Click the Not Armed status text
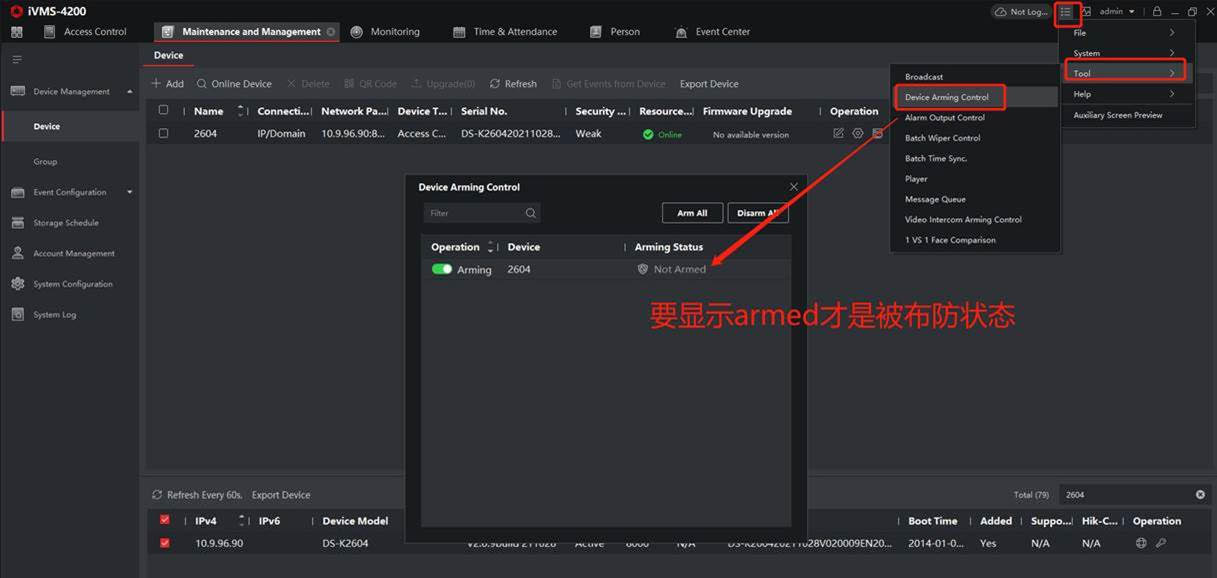Image resolution: width=1217 pixels, height=578 pixels. (x=680, y=269)
